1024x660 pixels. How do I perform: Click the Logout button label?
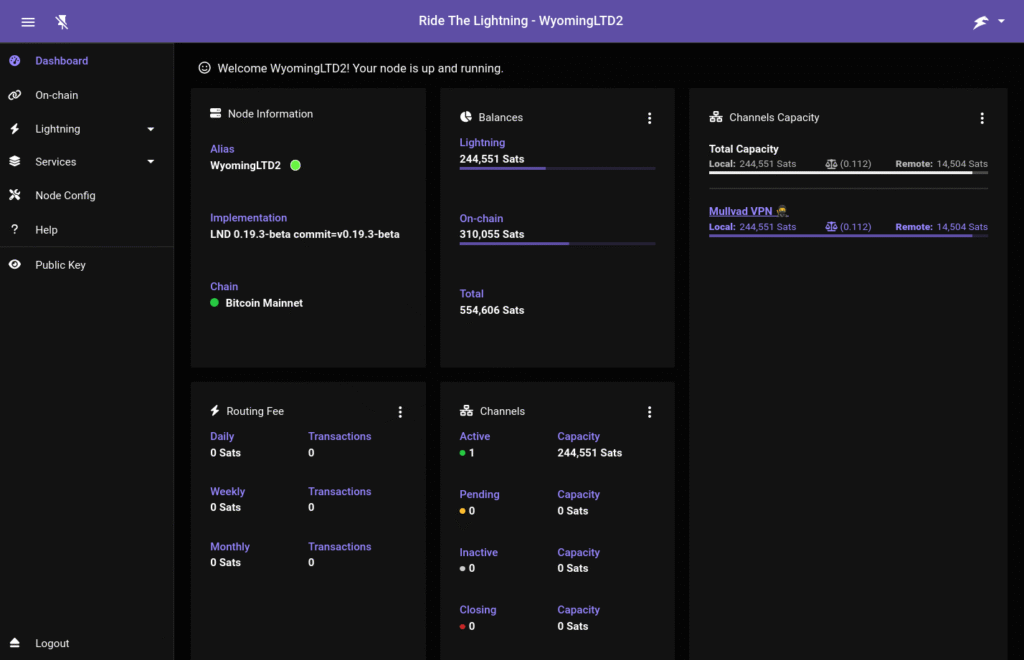[52, 643]
